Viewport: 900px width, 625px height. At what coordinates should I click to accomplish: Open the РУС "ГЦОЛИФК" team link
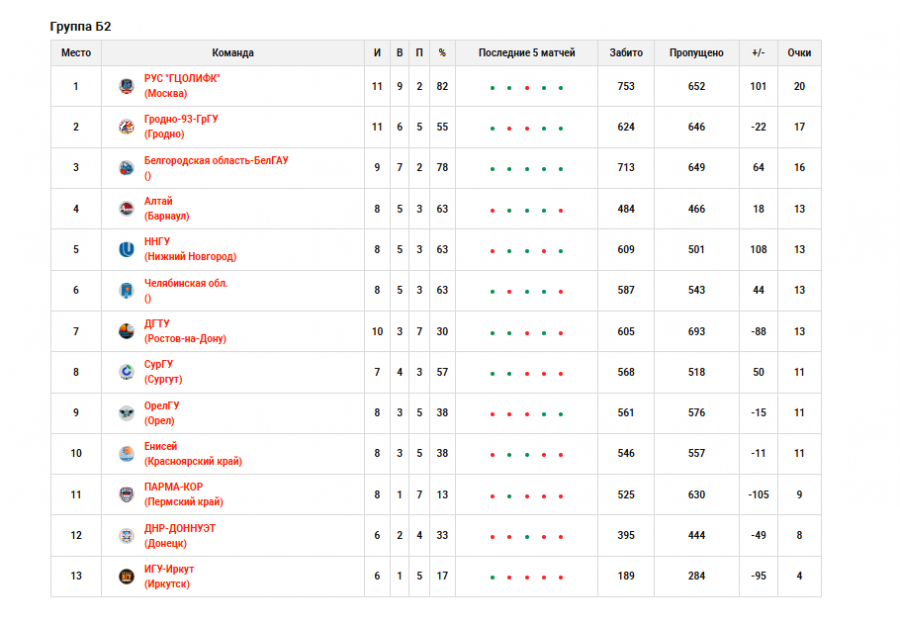pyautogui.click(x=181, y=79)
